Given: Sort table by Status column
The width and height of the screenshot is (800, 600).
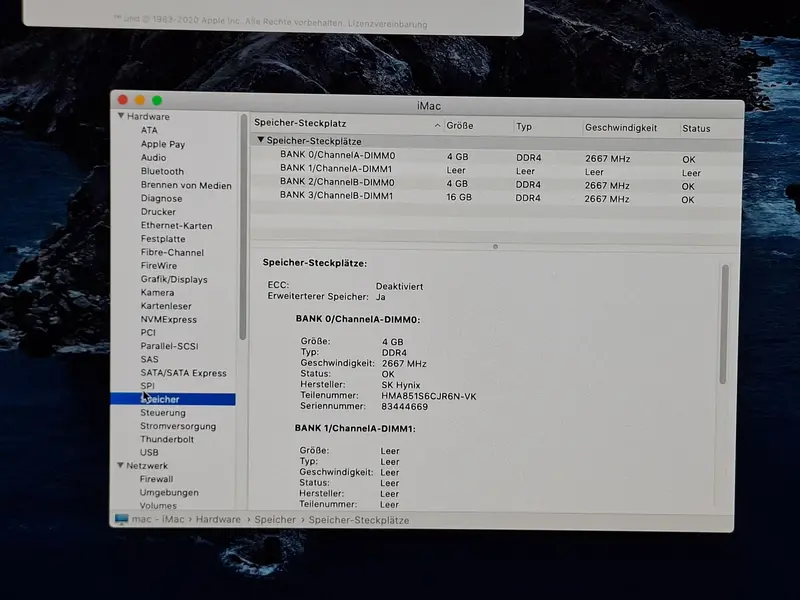Looking at the screenshot, I should click(x=696, y=129).
